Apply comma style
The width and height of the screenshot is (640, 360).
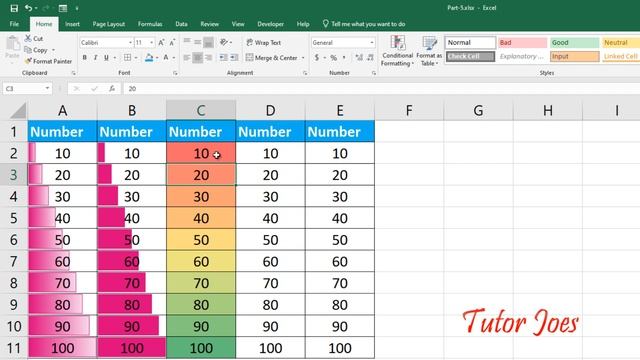point(344,58)
